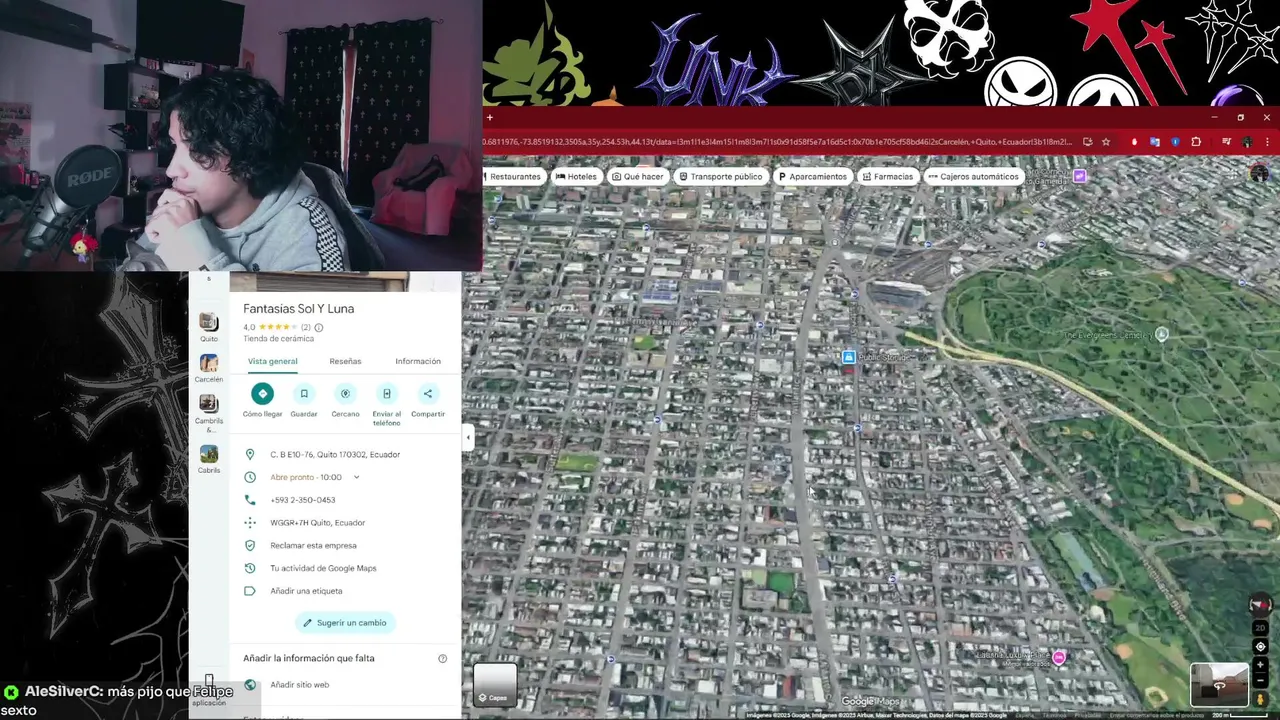Click the pink marker on the map

pyautogui.click(x=1058, y=657)
